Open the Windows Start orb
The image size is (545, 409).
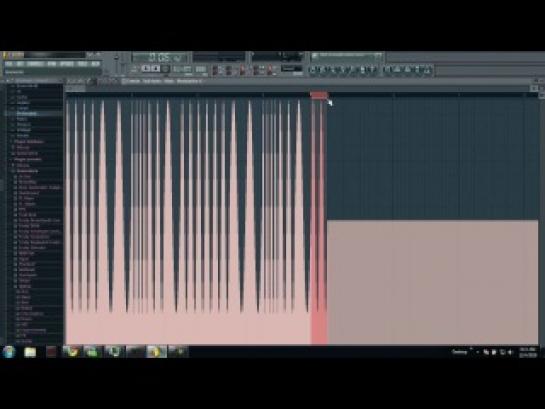click(x=9, y=352)
